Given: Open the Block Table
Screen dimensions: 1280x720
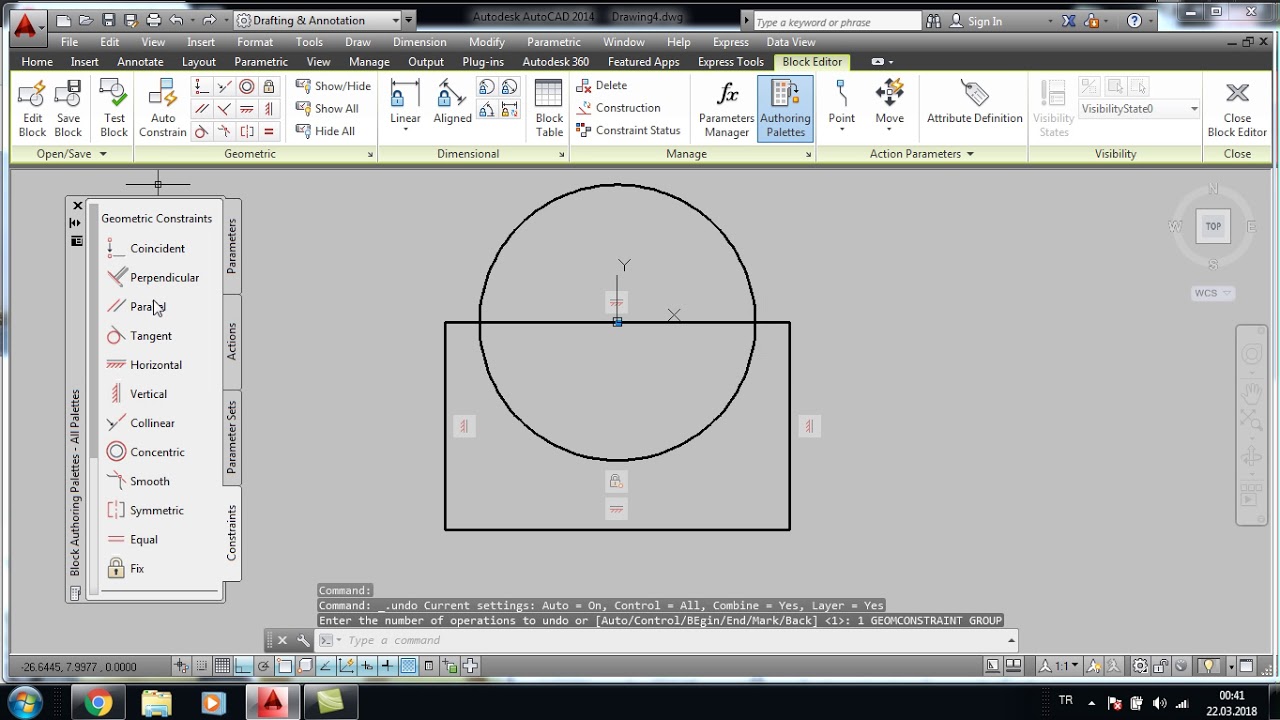Looking at the screenshot, I should click(549, 109).
